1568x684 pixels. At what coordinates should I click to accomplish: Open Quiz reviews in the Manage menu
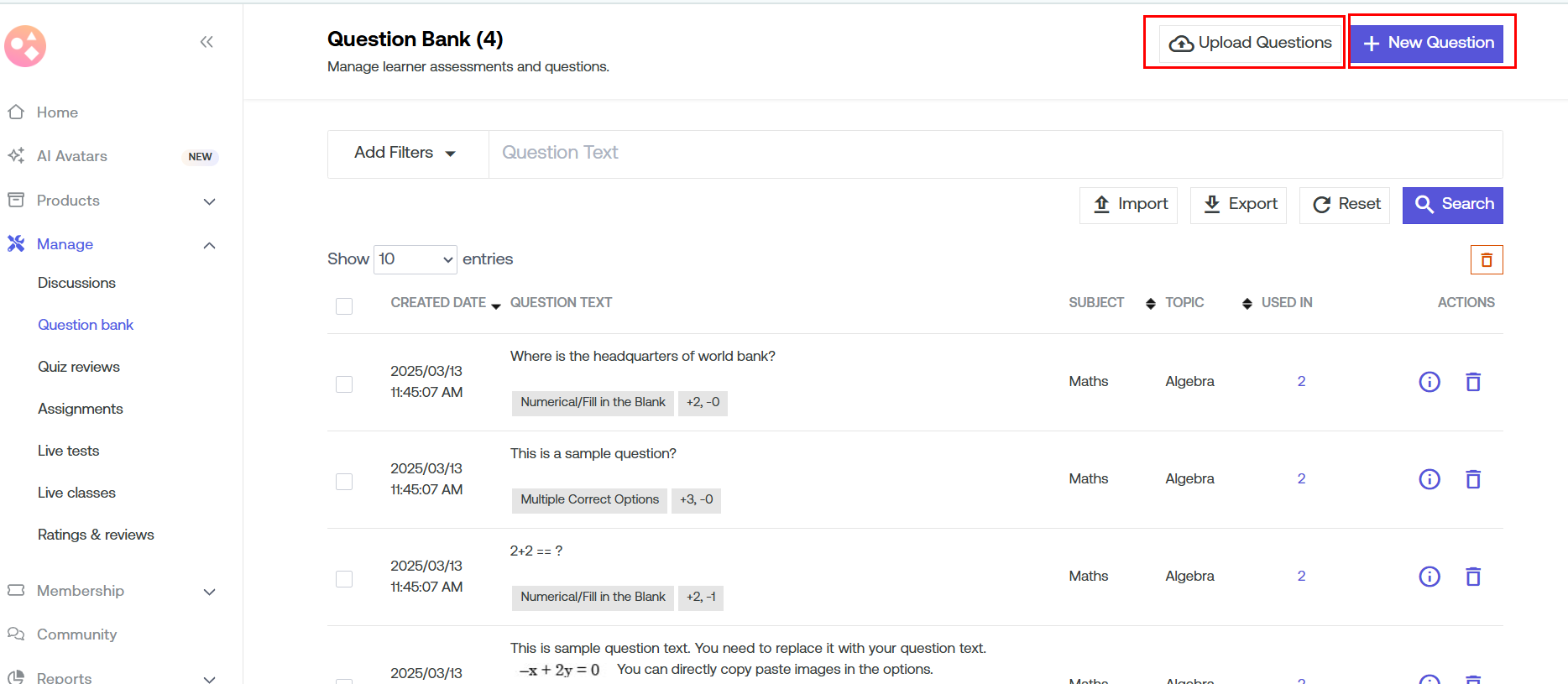point(79,367)
